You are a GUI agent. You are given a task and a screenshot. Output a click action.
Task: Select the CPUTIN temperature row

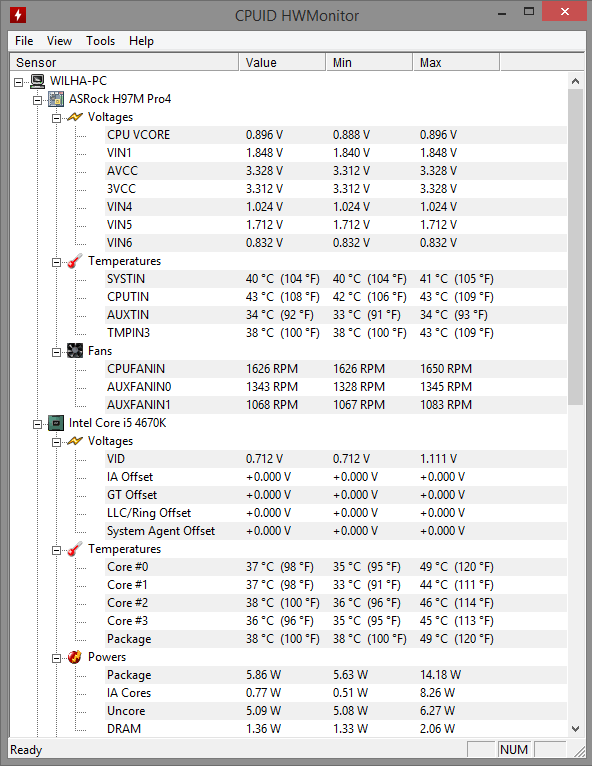[336, 297]
